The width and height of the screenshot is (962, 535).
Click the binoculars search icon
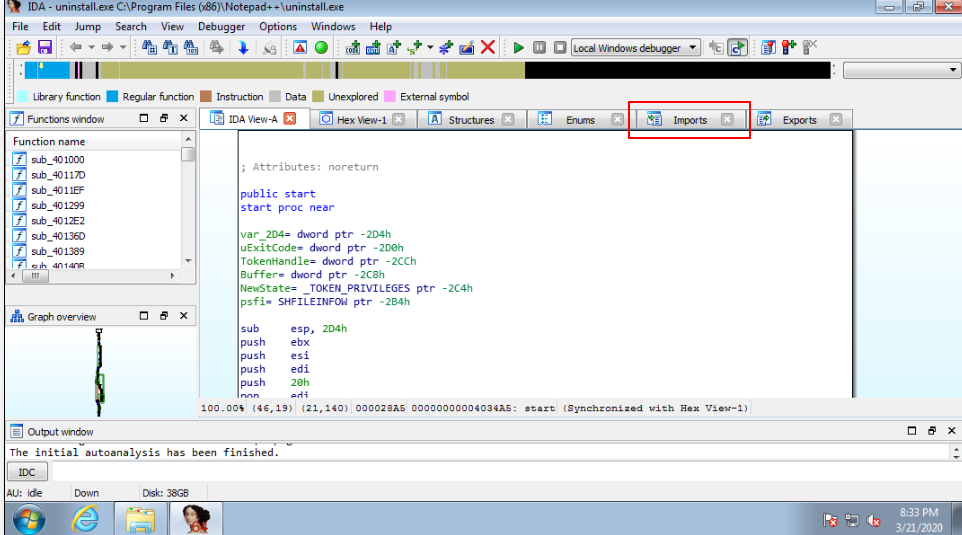pyautogui.click(x=149, y=47)
